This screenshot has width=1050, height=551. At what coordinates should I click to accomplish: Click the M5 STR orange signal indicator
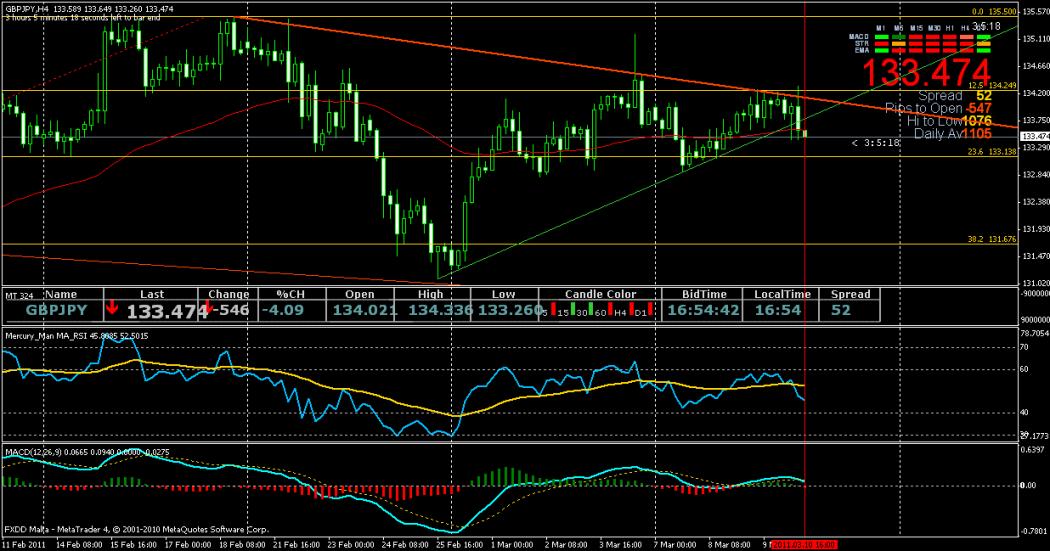[x=900, y=42]
